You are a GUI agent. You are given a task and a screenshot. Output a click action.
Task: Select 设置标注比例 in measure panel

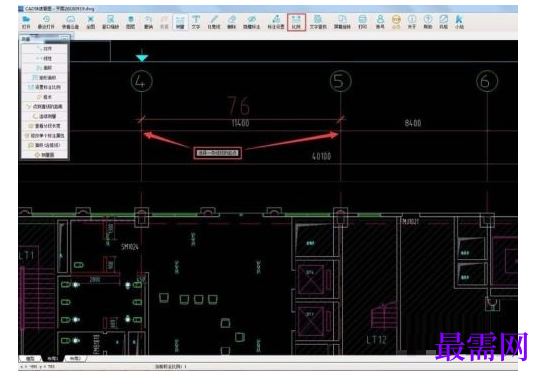point(44,87)
